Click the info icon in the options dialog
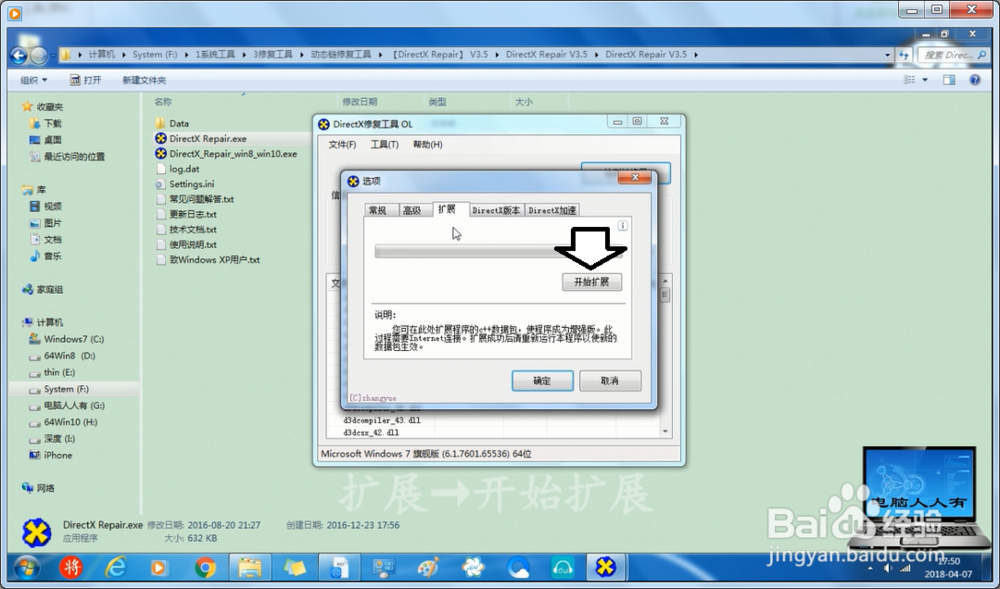This screenshot has height=589, width=1000. coord(622,226)
